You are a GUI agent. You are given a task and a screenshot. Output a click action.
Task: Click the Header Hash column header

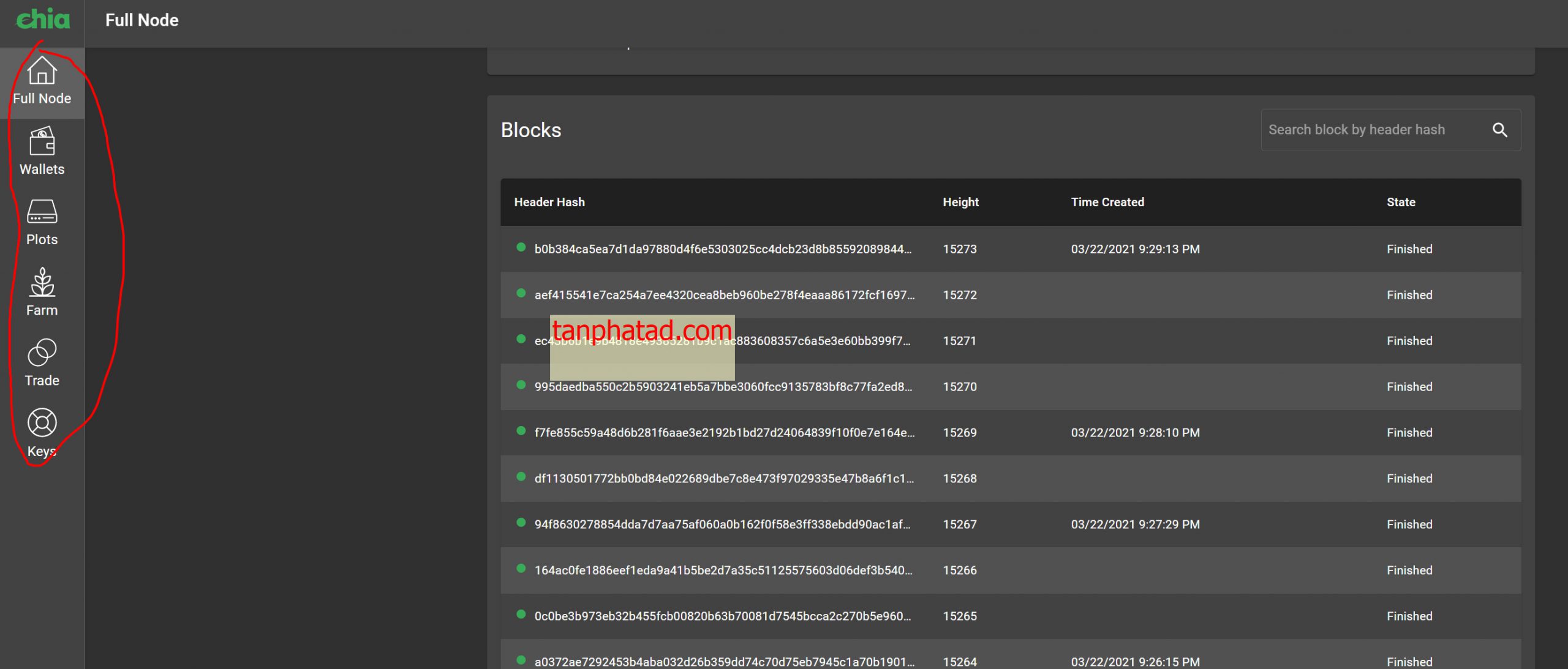[549, 202]
